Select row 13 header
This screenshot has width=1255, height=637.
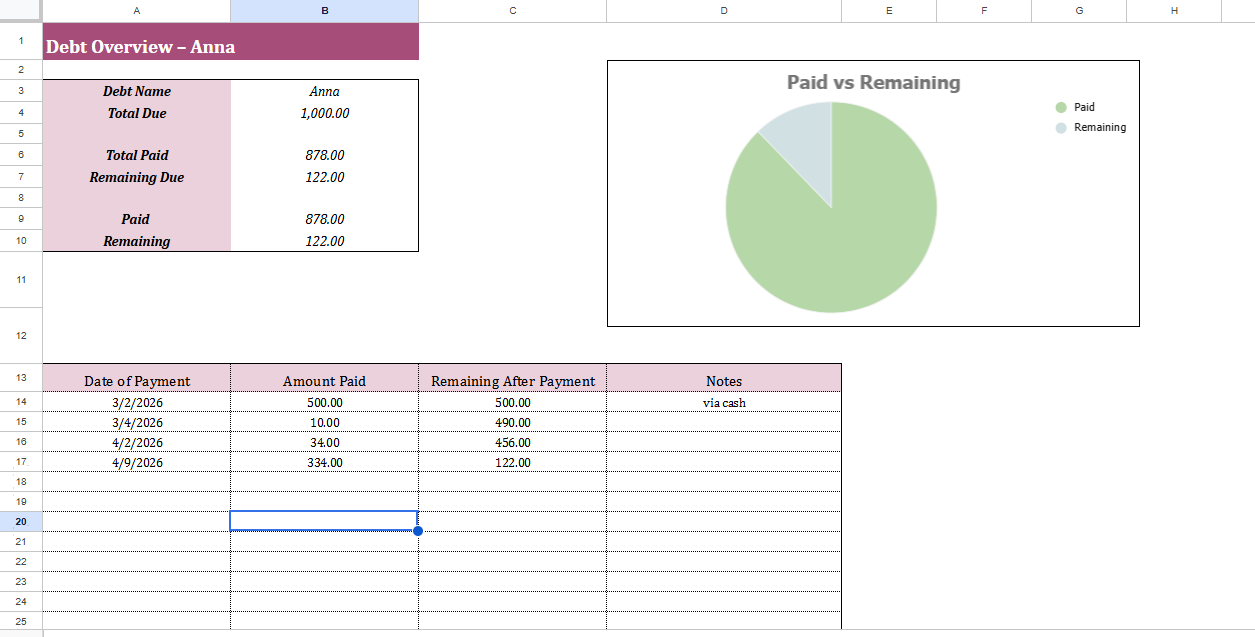point(21,378)
